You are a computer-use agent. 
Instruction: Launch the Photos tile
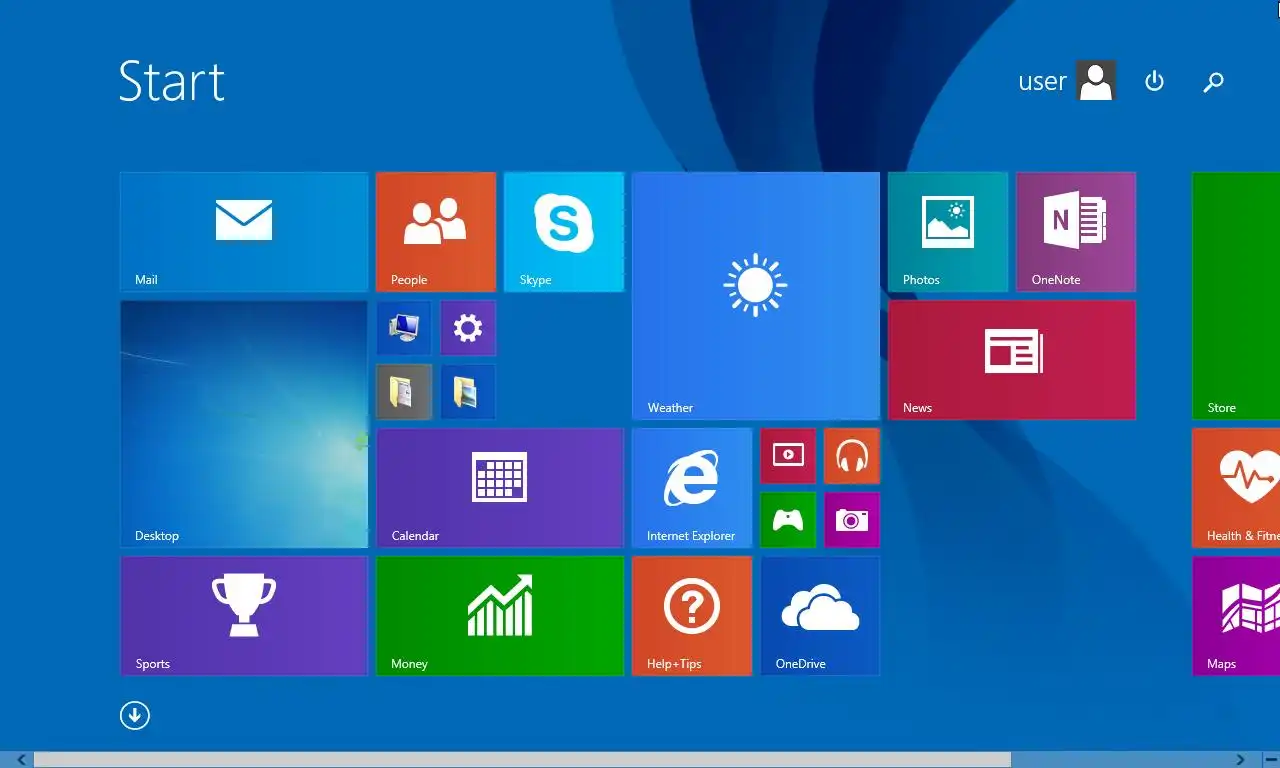click(948, 232)
